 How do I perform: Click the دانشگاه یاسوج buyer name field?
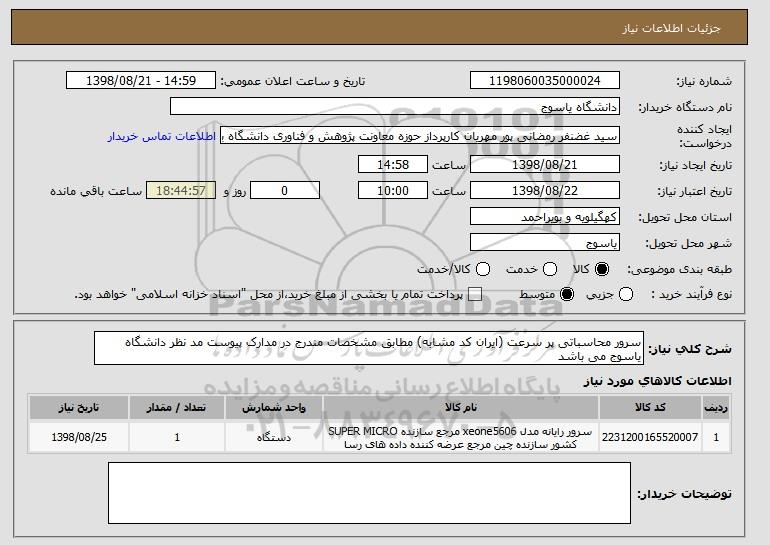coord(395,107)
